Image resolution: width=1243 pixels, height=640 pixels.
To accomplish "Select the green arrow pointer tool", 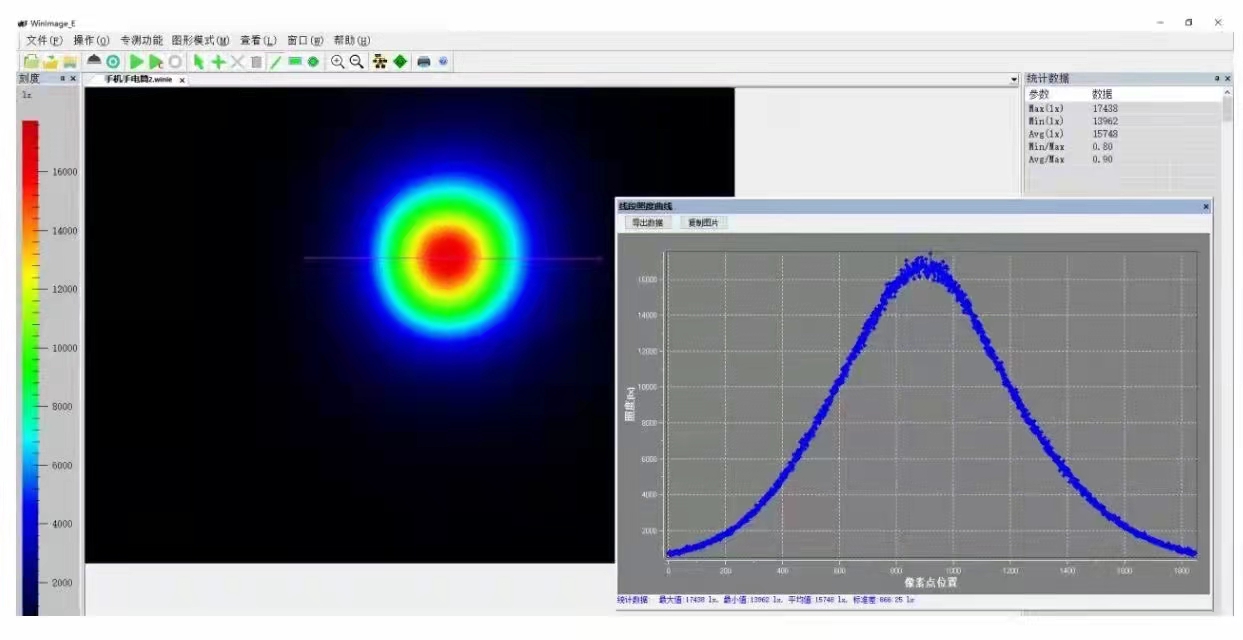I will [198, 62].
